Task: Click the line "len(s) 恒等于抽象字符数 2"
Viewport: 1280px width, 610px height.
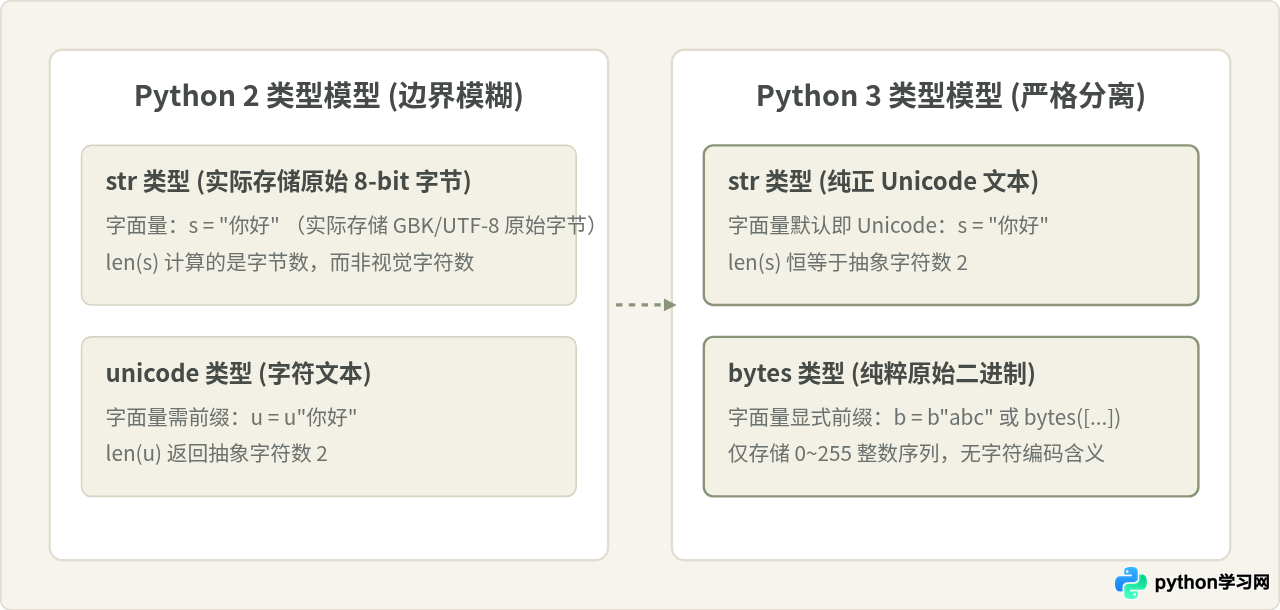Action: [848, 263]
